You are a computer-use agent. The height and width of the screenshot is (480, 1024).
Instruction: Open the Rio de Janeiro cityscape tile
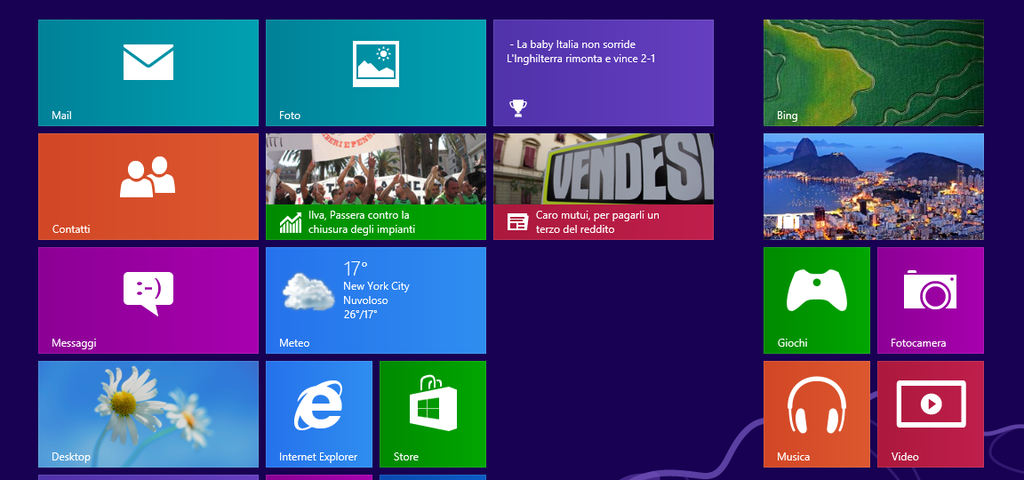(873, 187)
